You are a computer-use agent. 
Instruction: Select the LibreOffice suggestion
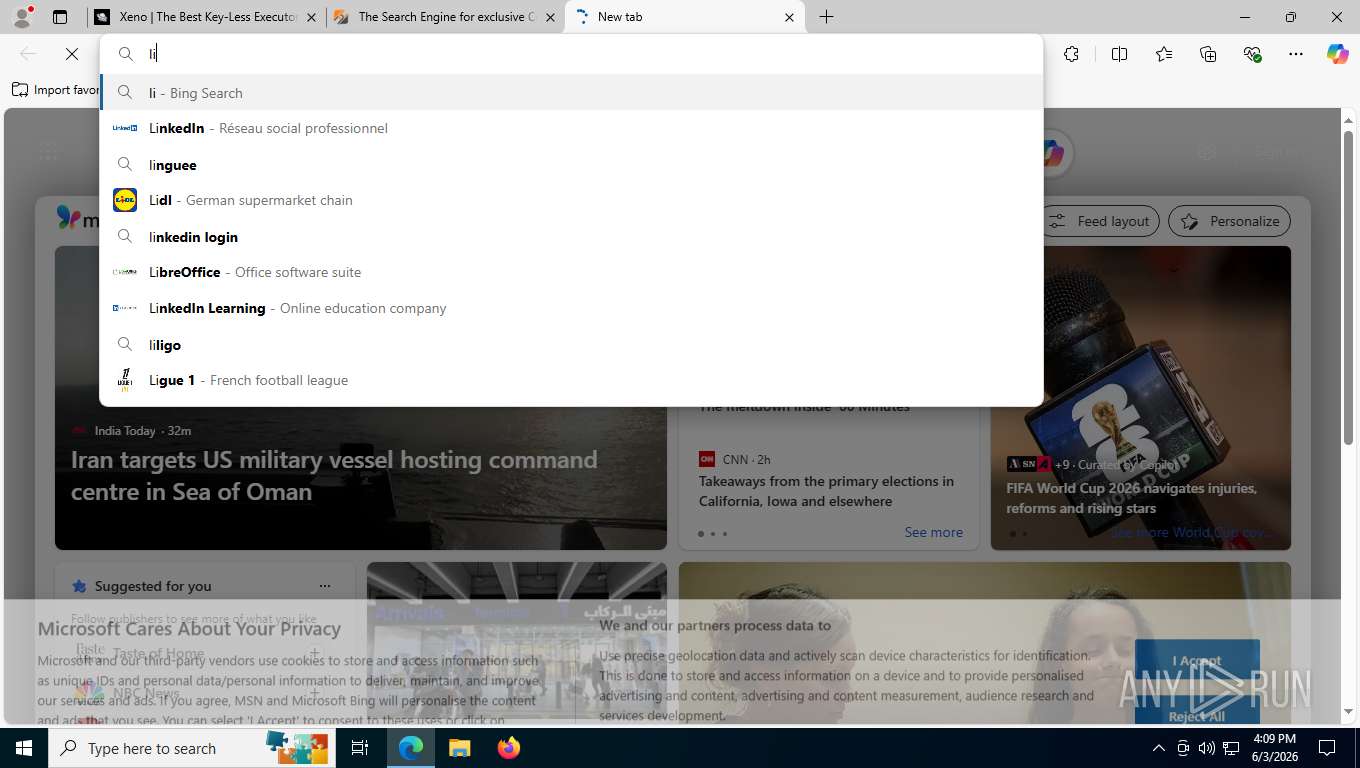pyautogui.click(x=571, y=272)
